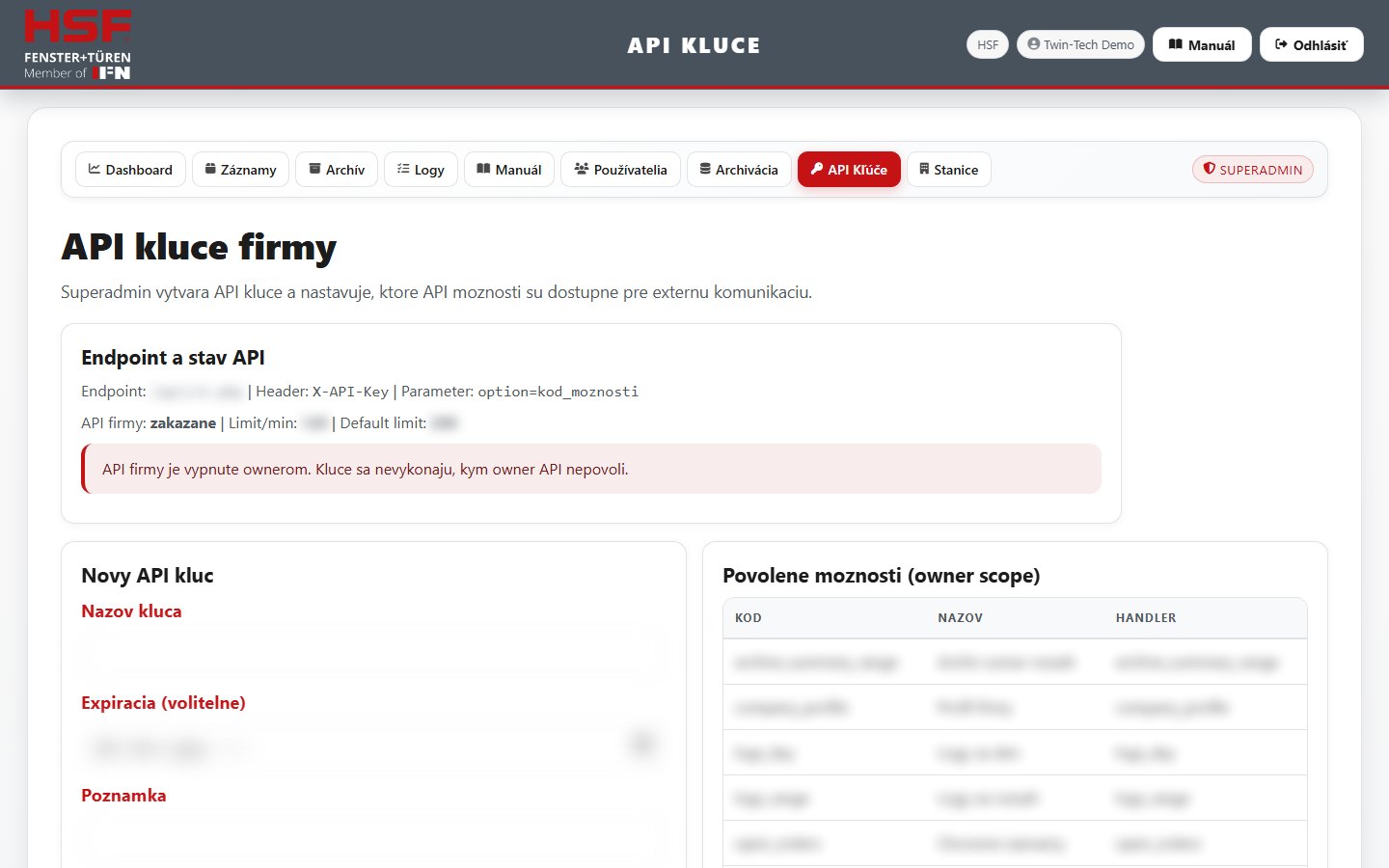Click the 'API firmy je vypnute ownerom' warning
The height and width of the screenshot is (868, 1389).
[x=591, y=470]
